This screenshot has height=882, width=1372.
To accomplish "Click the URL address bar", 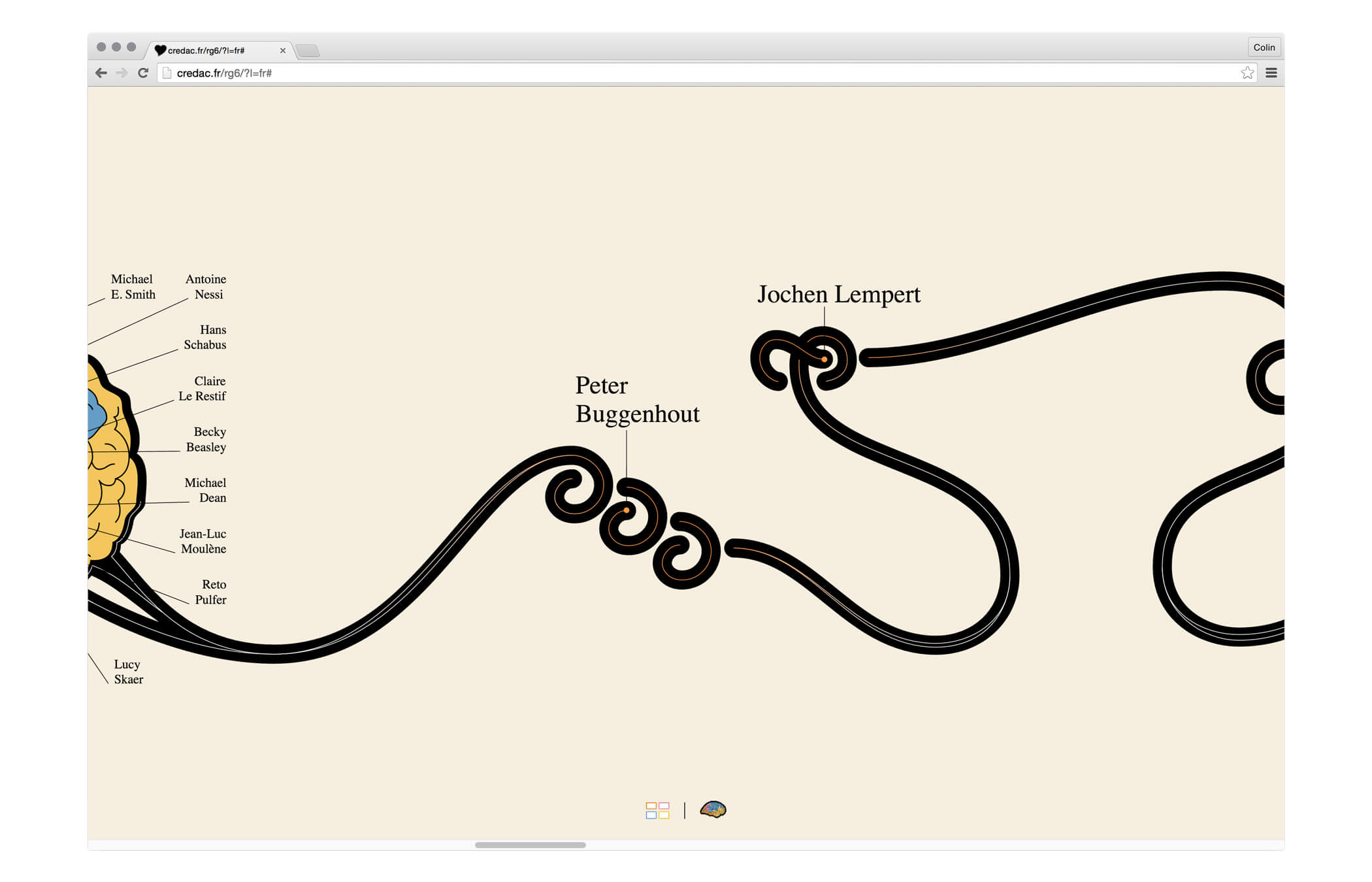I will [x=653, y=73].
